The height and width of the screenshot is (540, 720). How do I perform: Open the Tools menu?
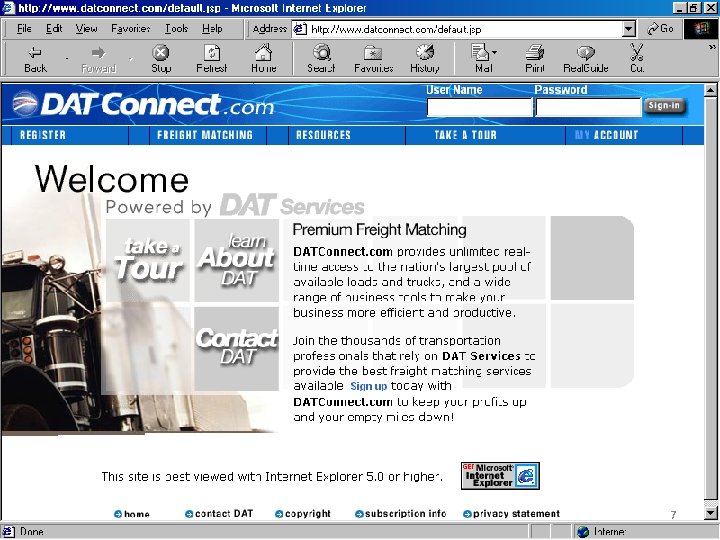176,28
